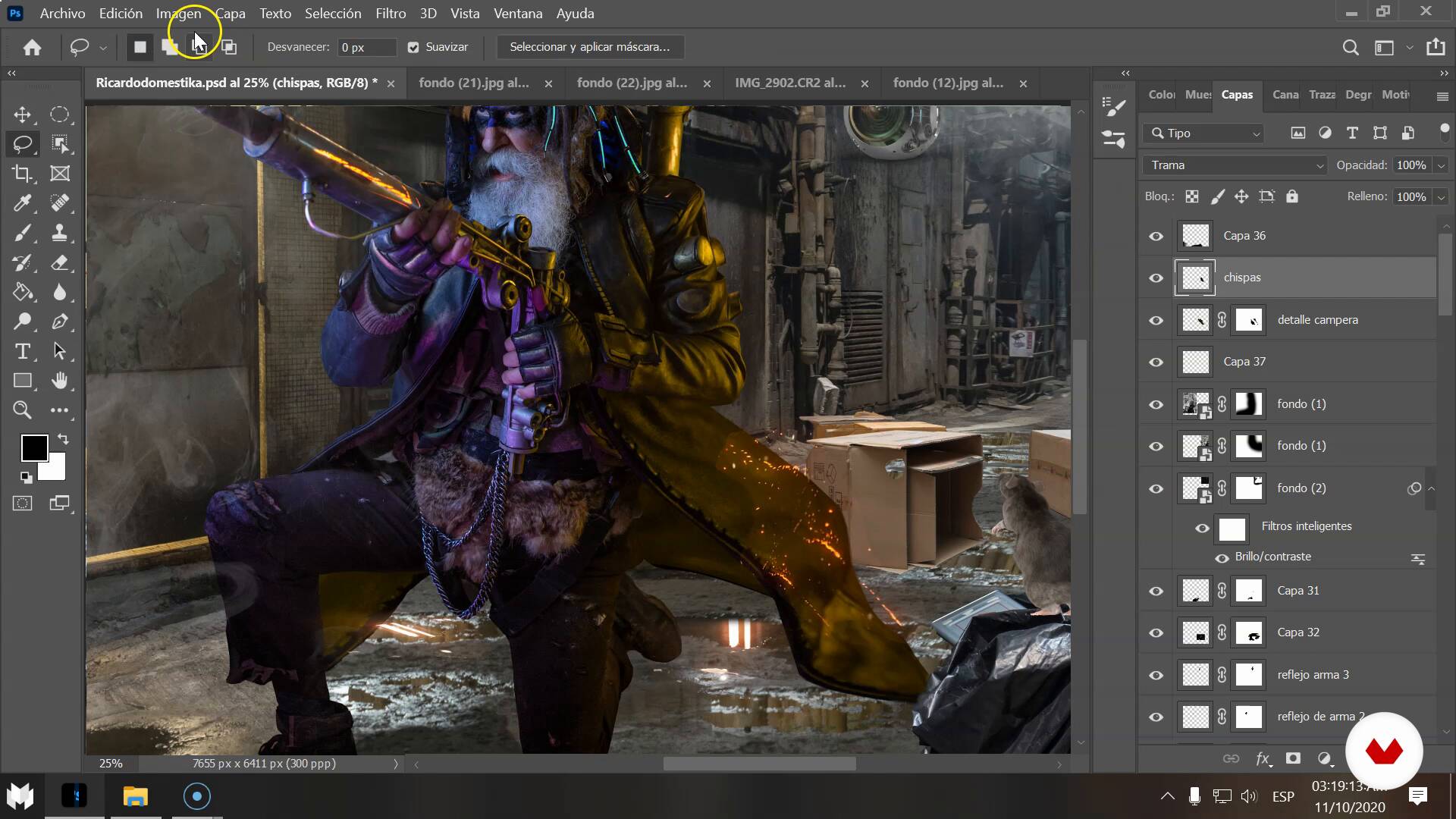Image resolution: width=1456 pixels, height=819 pixels.
Task: Hide the detalle campera layer
Action: point(1156,320)
